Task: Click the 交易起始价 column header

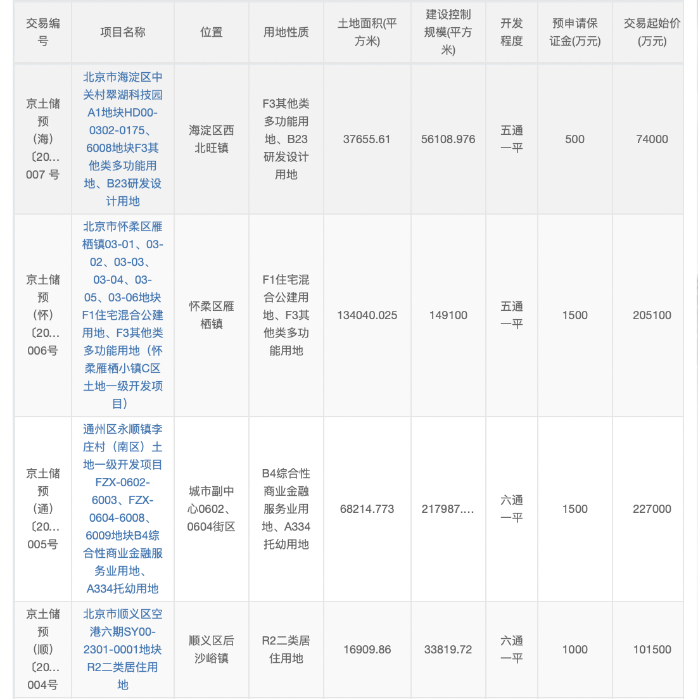Action: click(652, 32)
